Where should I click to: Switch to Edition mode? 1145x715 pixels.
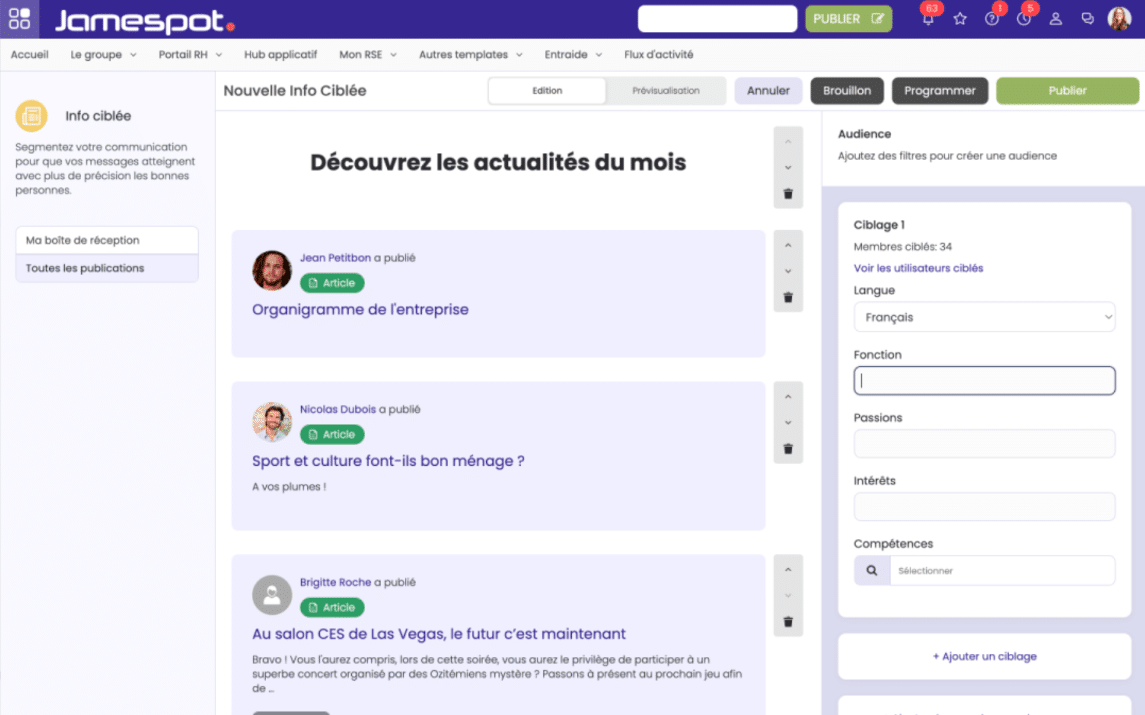coord(547,91)
